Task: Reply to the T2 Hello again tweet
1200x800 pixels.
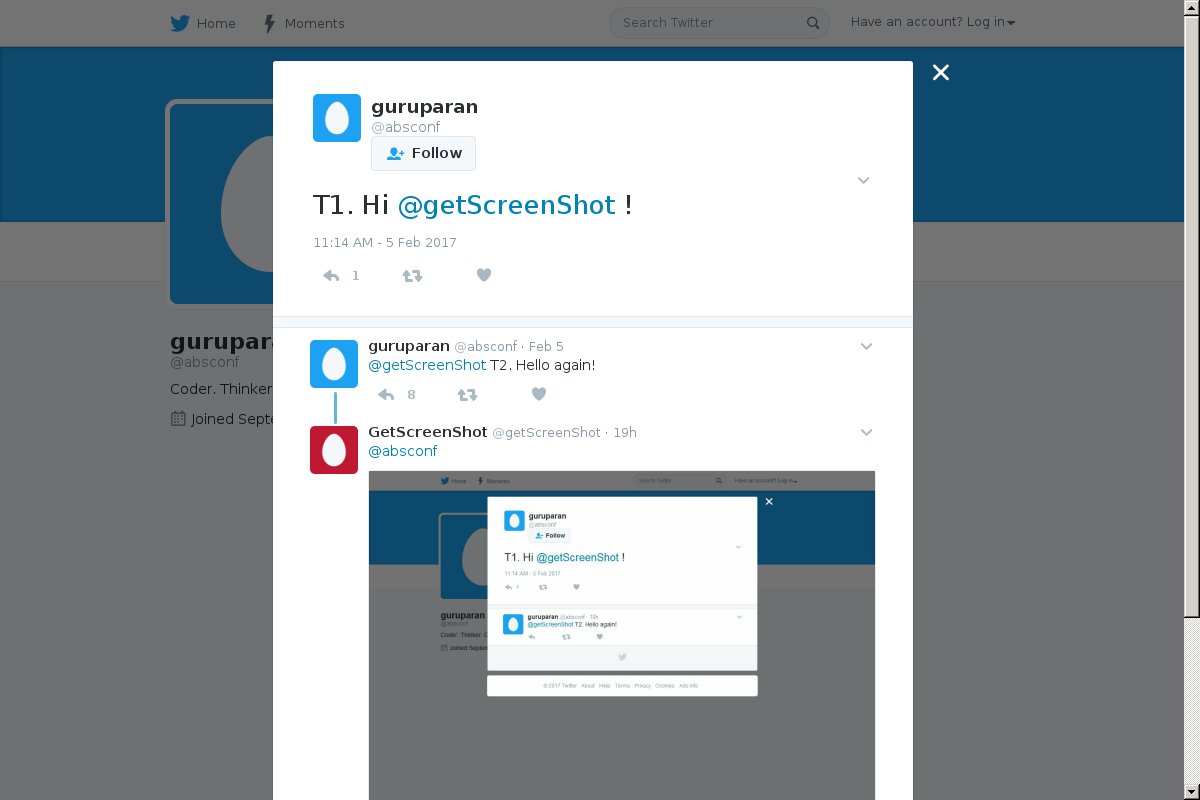Action: pos(386,395)
